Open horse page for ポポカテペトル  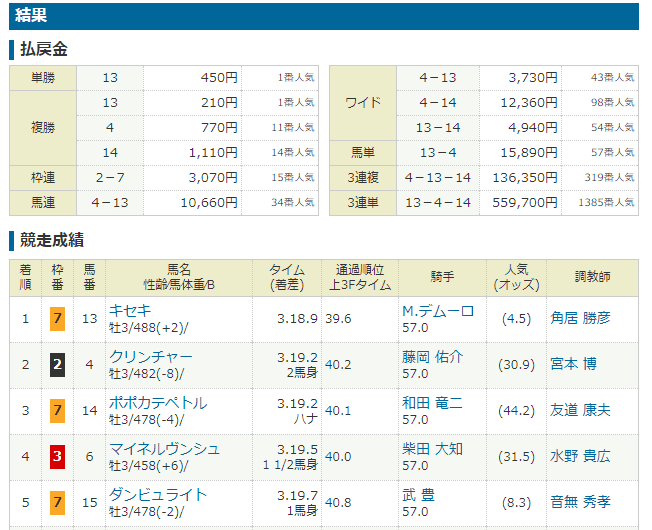[158, 403]
